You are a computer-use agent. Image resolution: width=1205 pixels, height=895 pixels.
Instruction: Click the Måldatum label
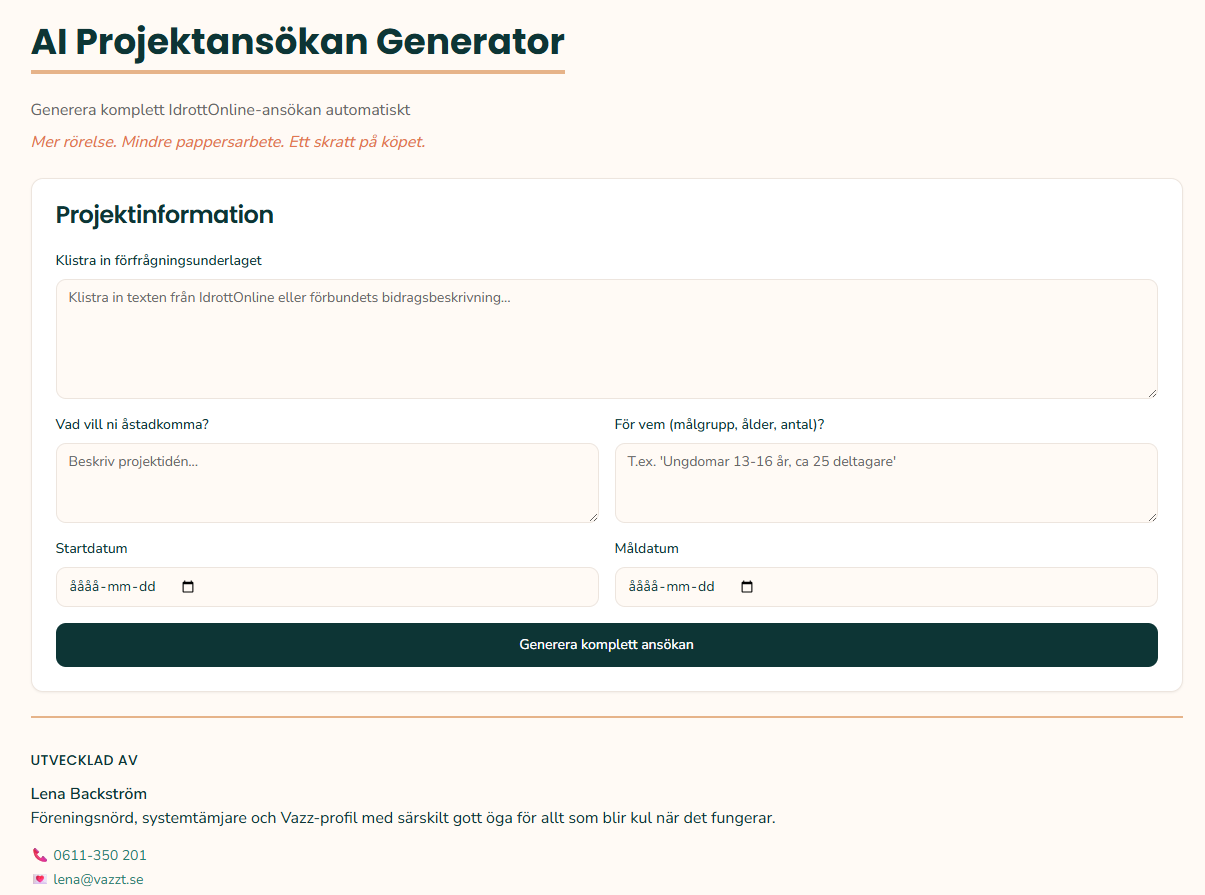[x=647, y=548]
